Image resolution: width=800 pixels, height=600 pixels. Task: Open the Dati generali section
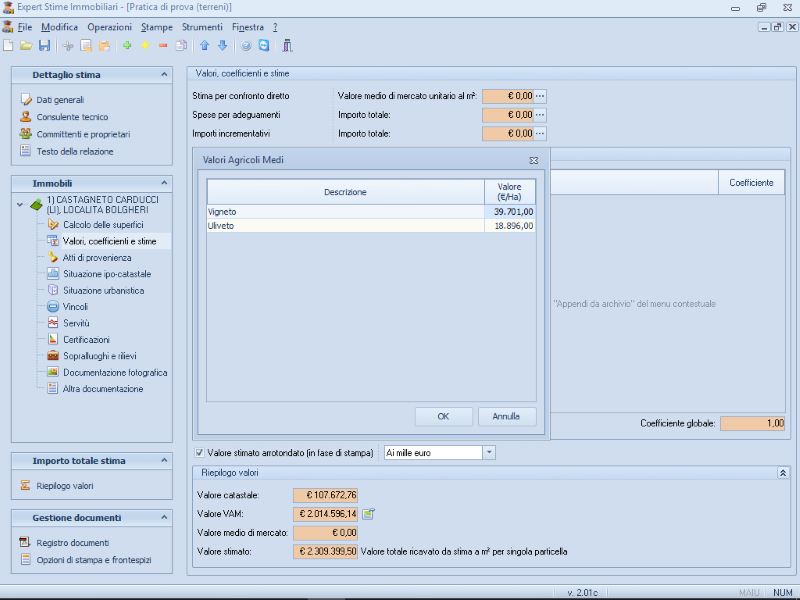point(60,100)
